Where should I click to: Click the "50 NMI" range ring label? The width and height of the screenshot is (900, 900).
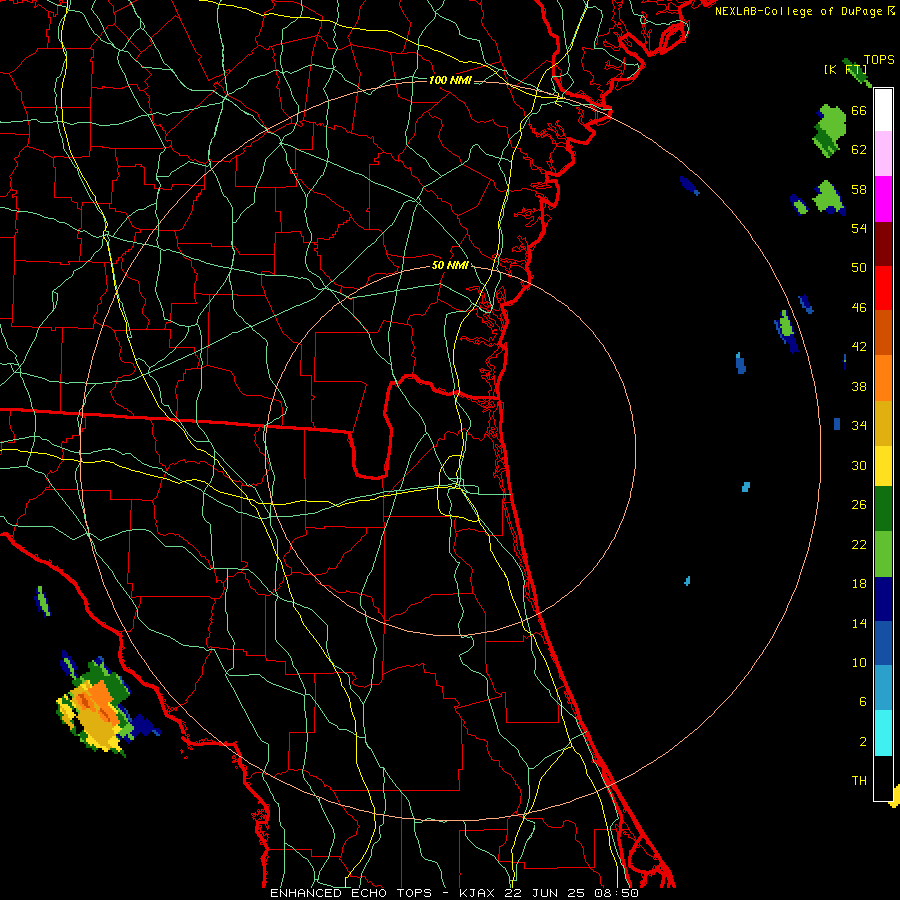pyautogui.click(x=450, y=265)
